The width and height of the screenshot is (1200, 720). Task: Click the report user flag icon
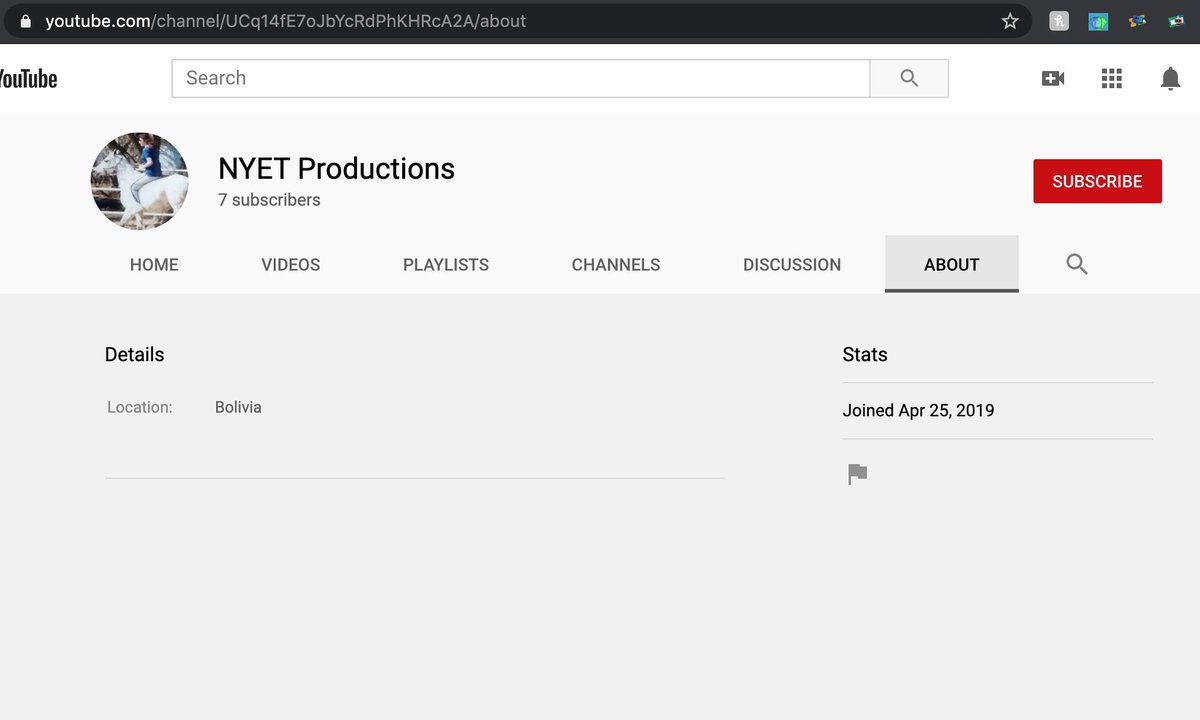tap(857, 474)
